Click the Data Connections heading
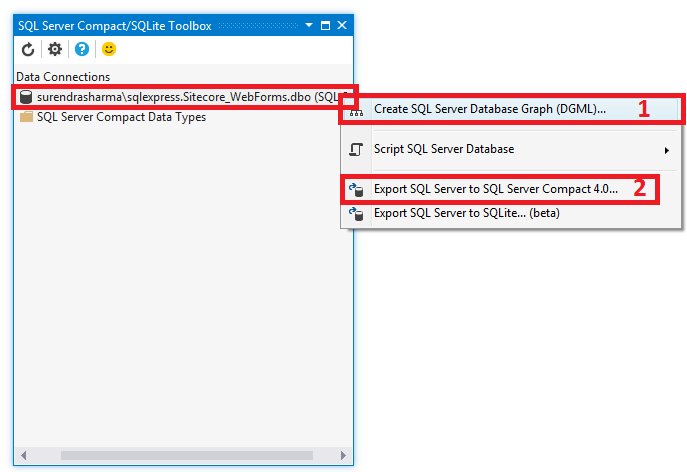 click(63, 77)
